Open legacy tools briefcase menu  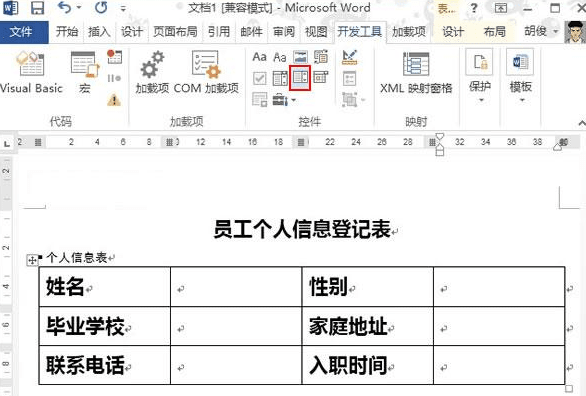coord(284,100)
